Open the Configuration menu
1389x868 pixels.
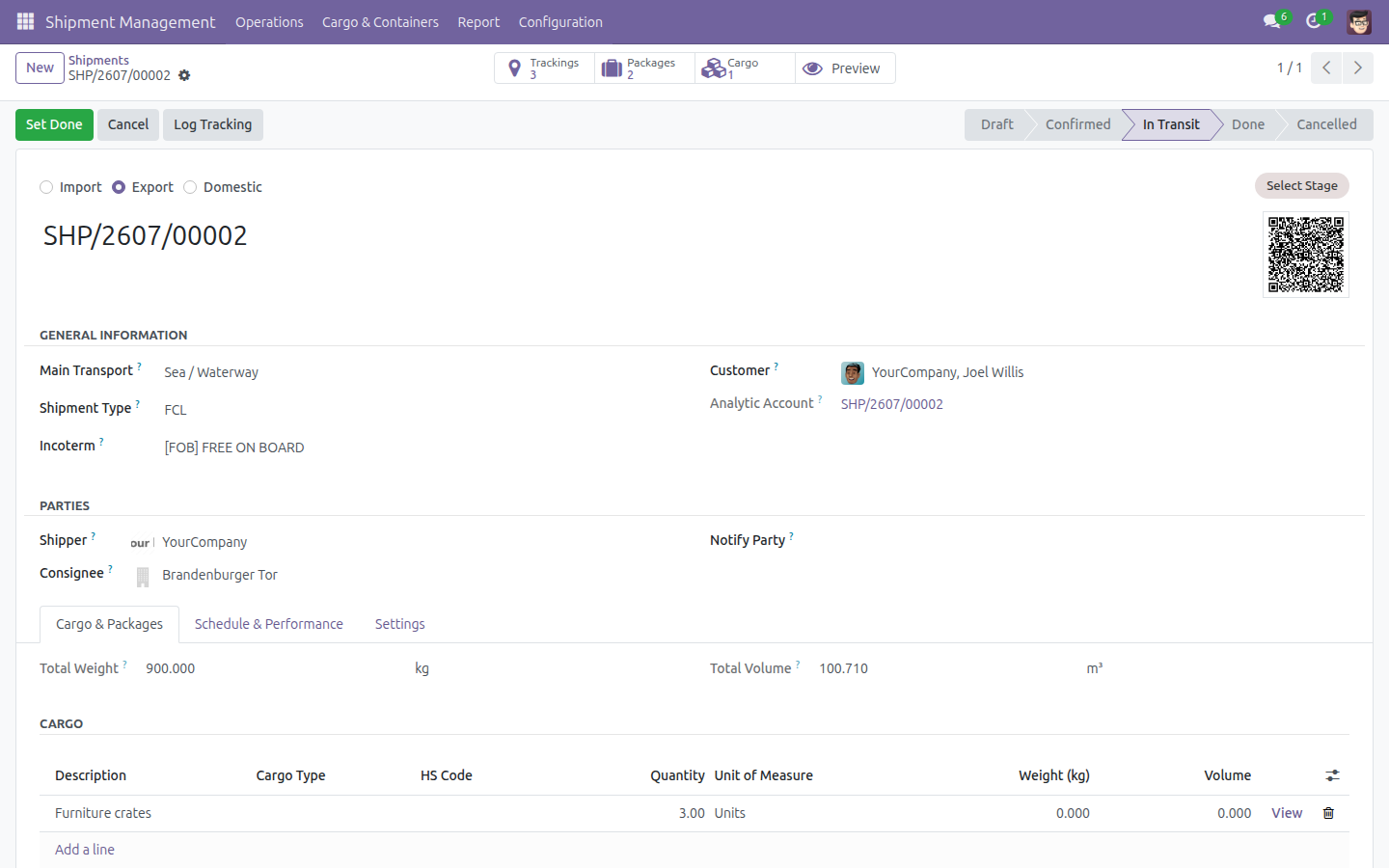560,22
